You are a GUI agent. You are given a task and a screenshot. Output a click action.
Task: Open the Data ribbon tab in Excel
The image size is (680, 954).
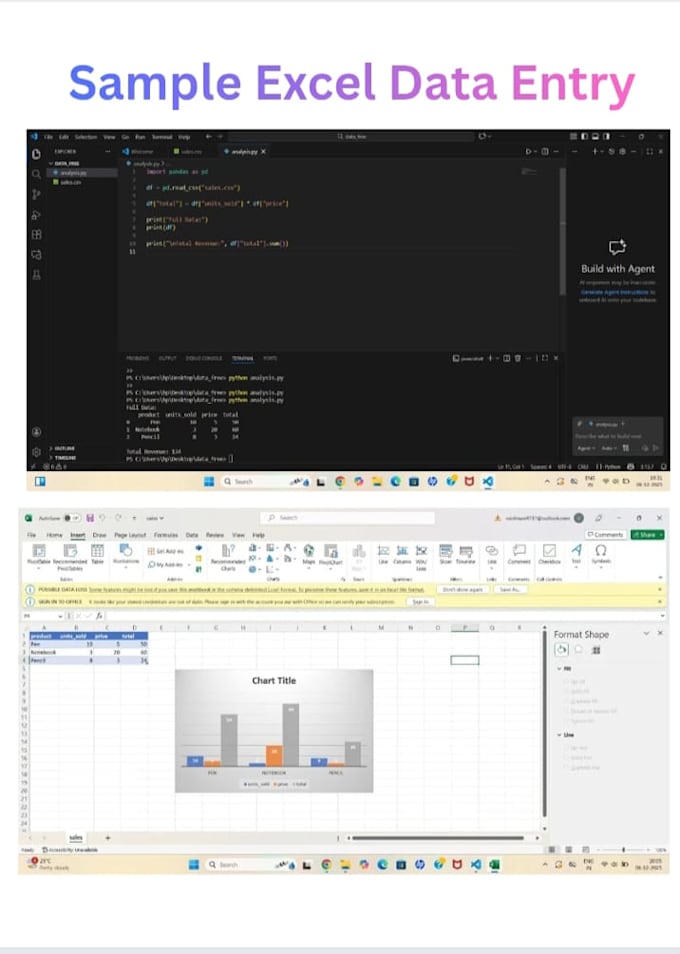[192, 535]
